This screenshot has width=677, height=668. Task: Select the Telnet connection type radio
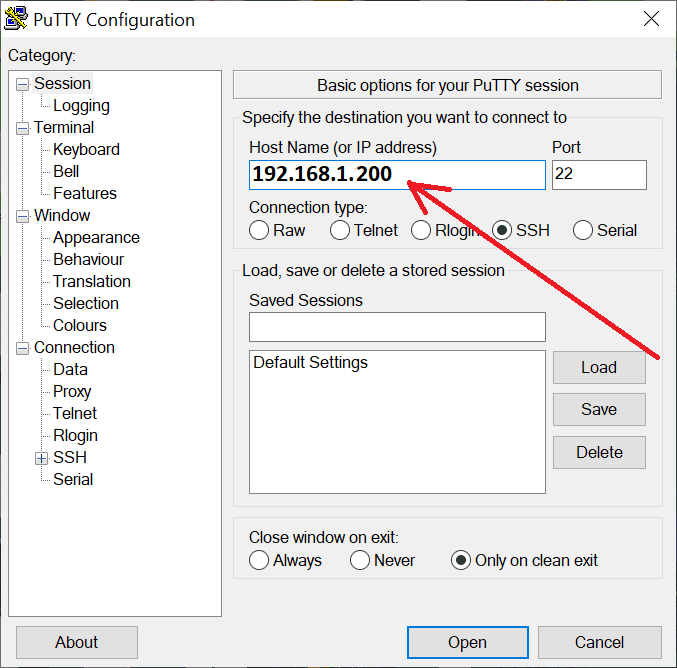(340, 230)
